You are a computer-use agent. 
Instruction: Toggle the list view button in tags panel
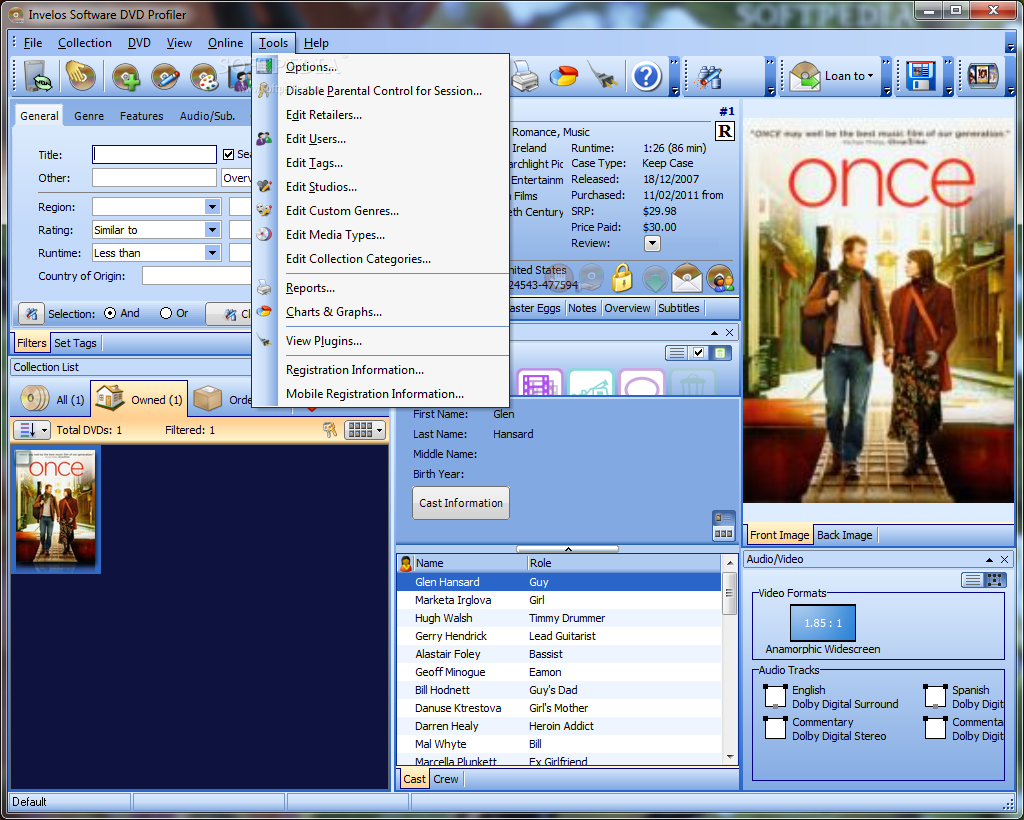677,353
